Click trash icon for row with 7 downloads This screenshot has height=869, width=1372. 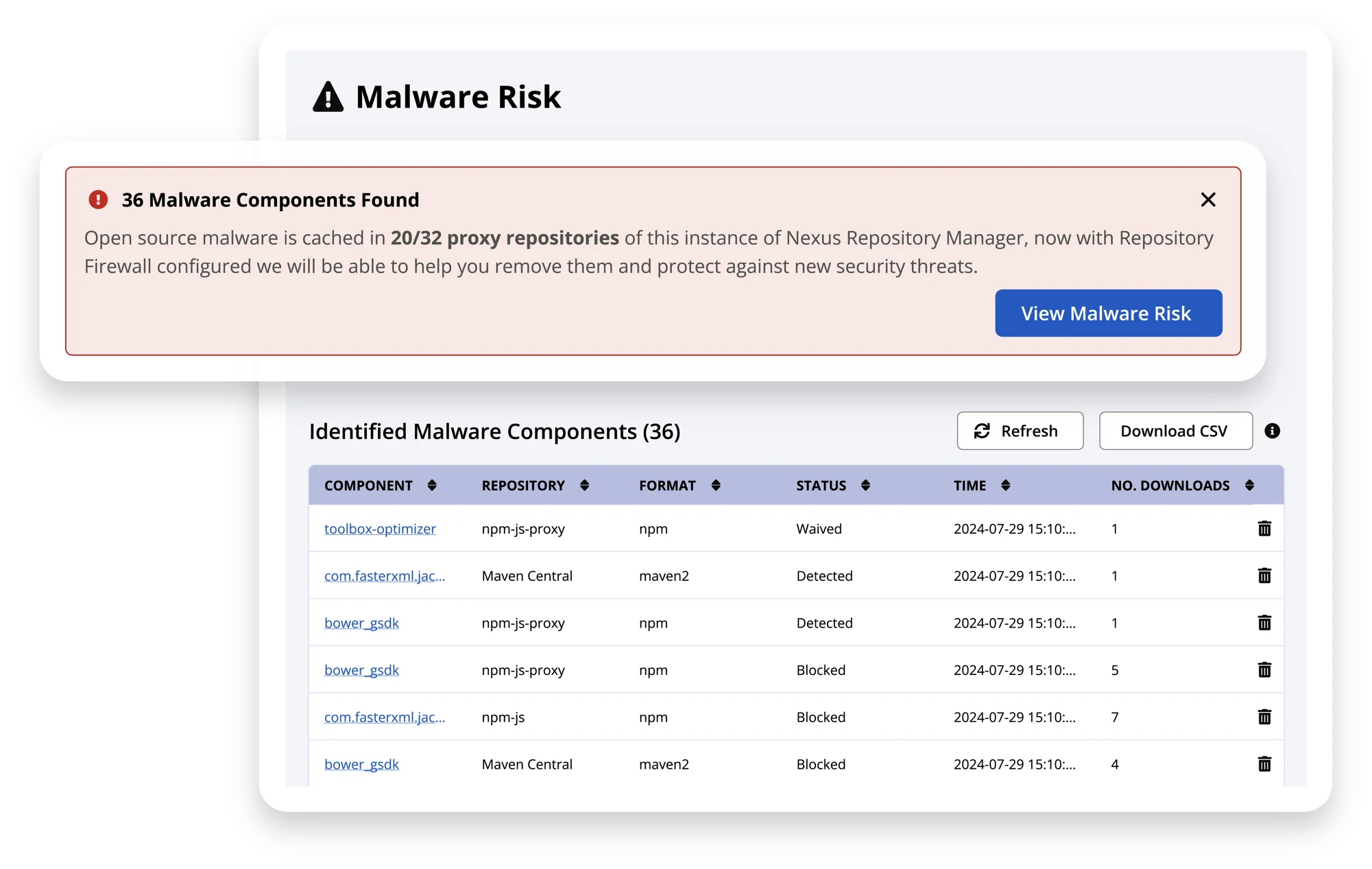point(1264,717)
